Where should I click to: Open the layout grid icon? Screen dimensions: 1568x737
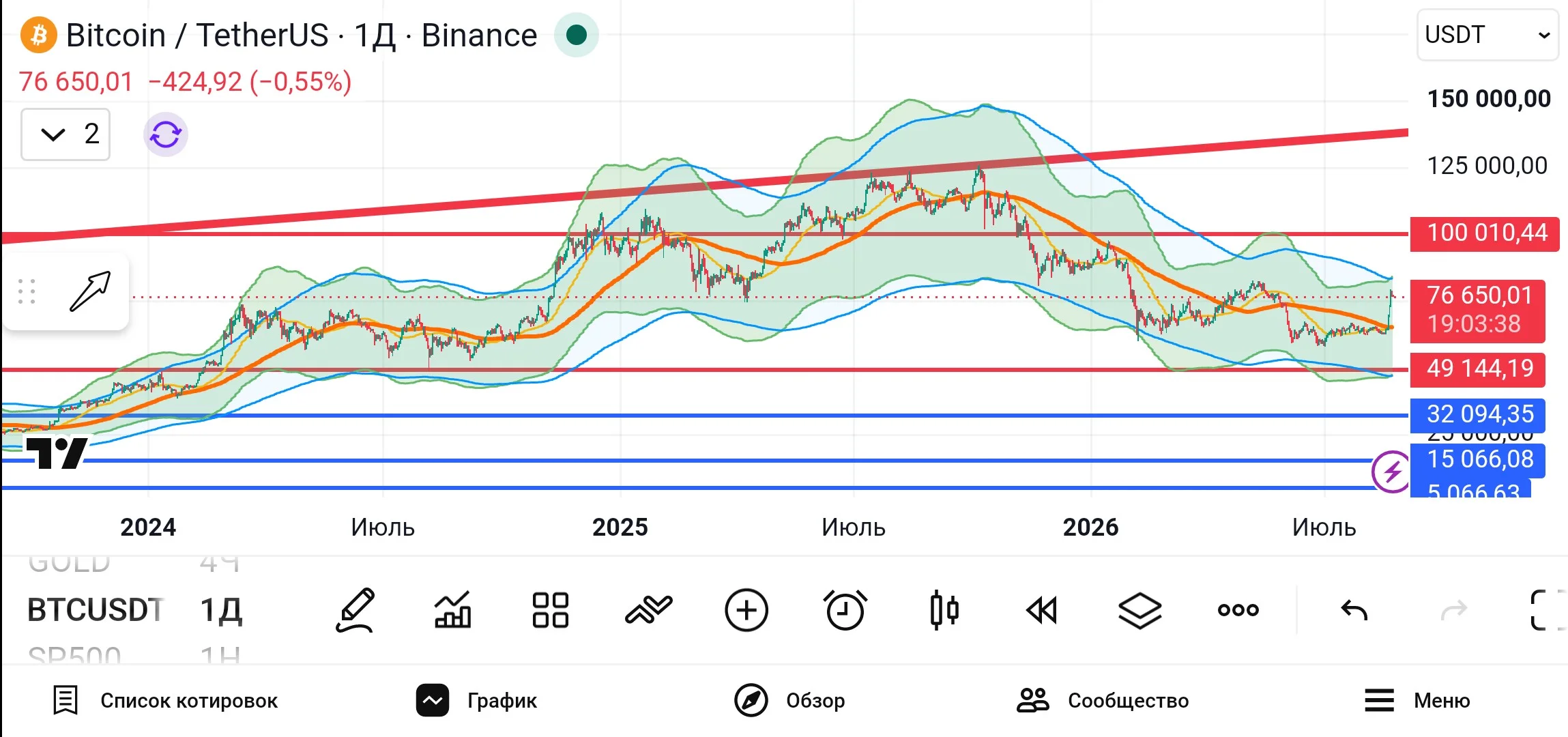tap(551, 610)
